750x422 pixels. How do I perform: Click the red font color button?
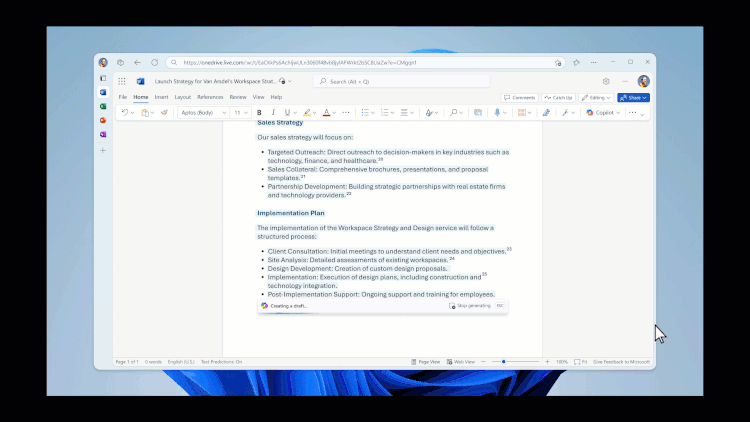click(326, 112)
